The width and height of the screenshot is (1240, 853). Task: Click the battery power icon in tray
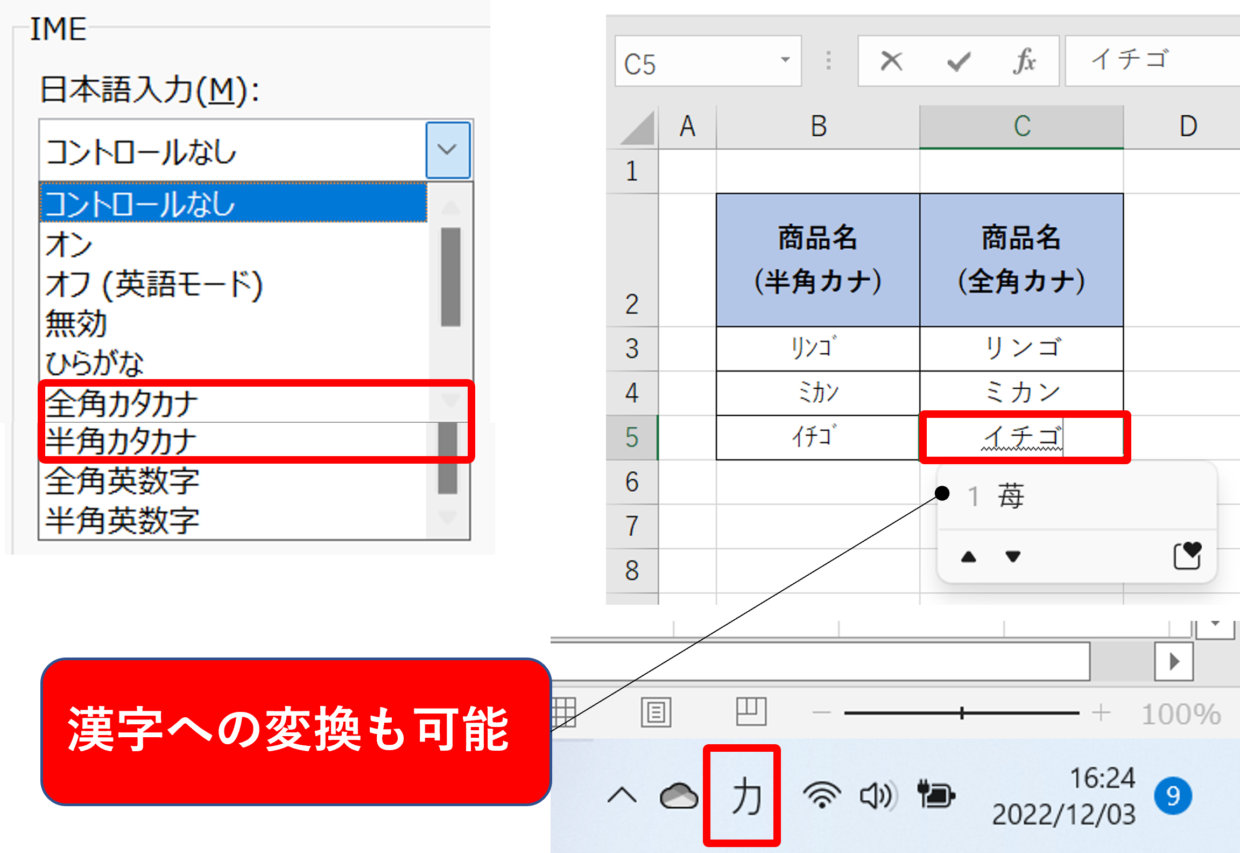coord(935,796)
